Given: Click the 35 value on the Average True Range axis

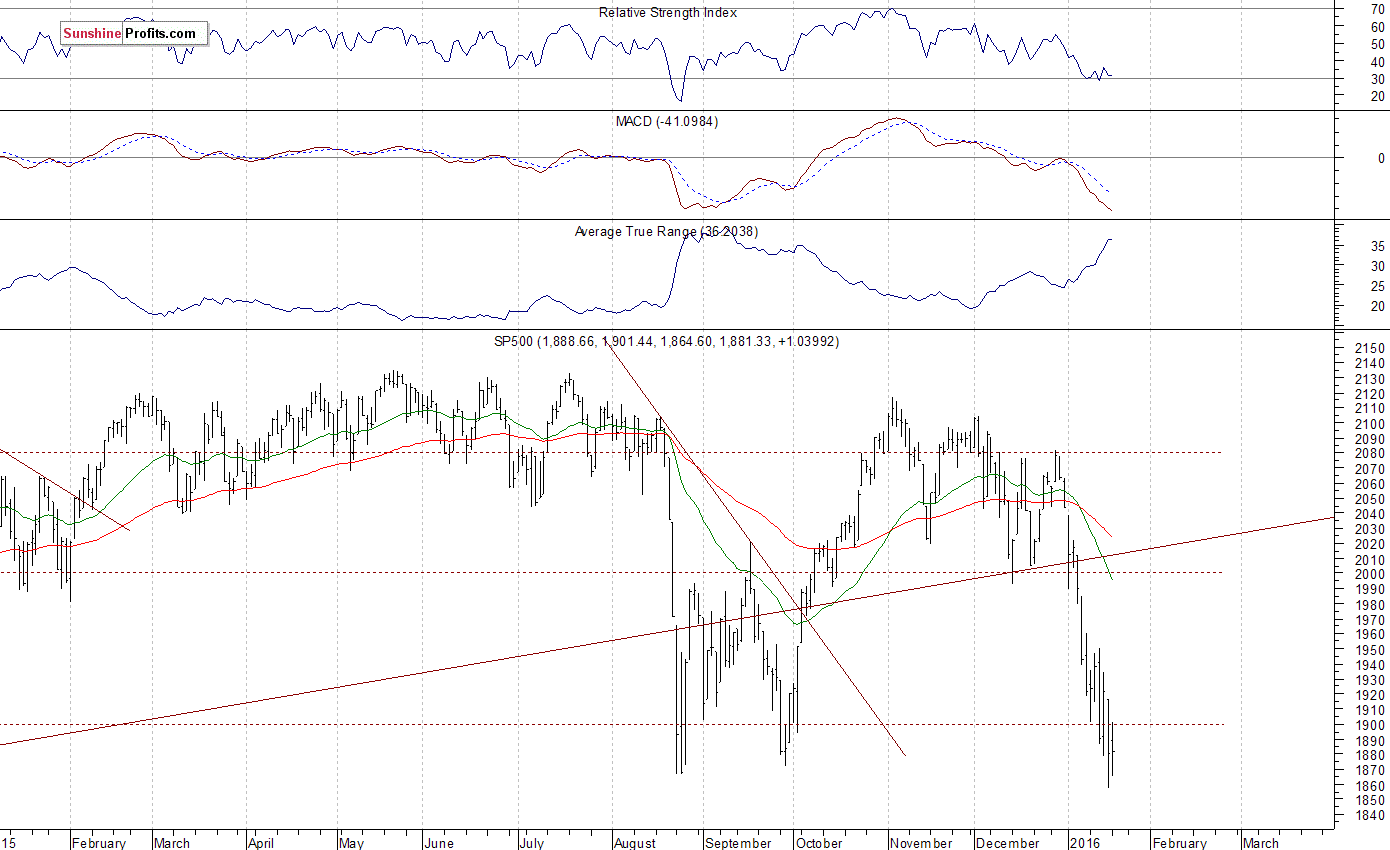Looking at the screenshot, I should click(x=1378, y=246).
